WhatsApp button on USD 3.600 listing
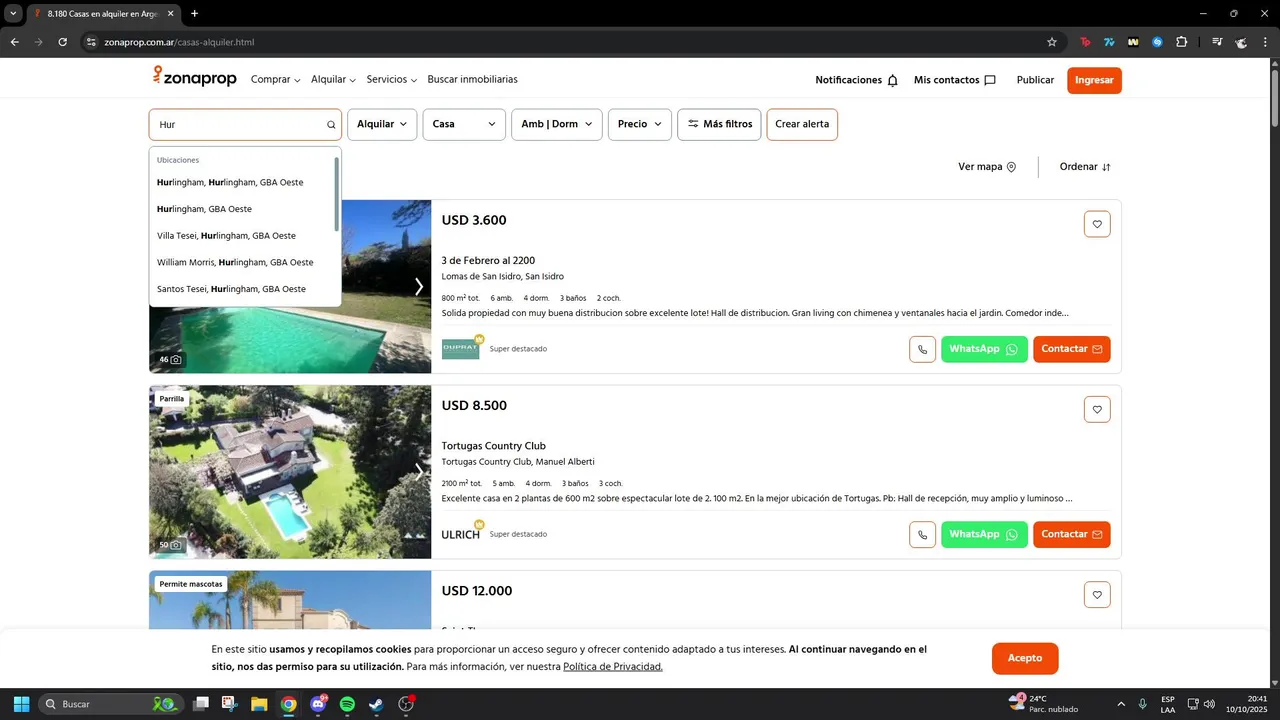Screen dimensions: 1280x720 click(984, 349)
